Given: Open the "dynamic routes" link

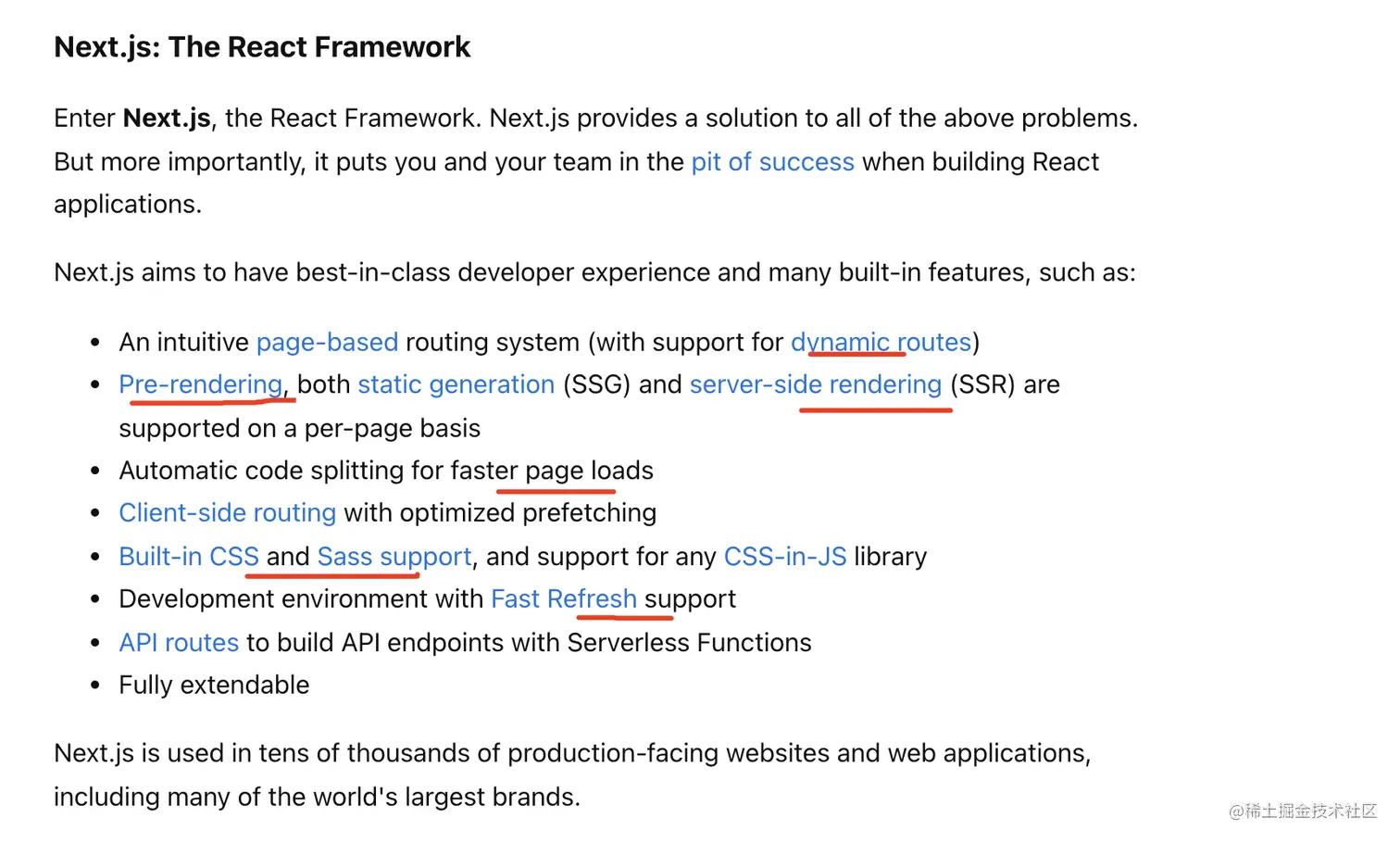Looking at the screenshot, I should pyautogui.click(x=881, y=343).
